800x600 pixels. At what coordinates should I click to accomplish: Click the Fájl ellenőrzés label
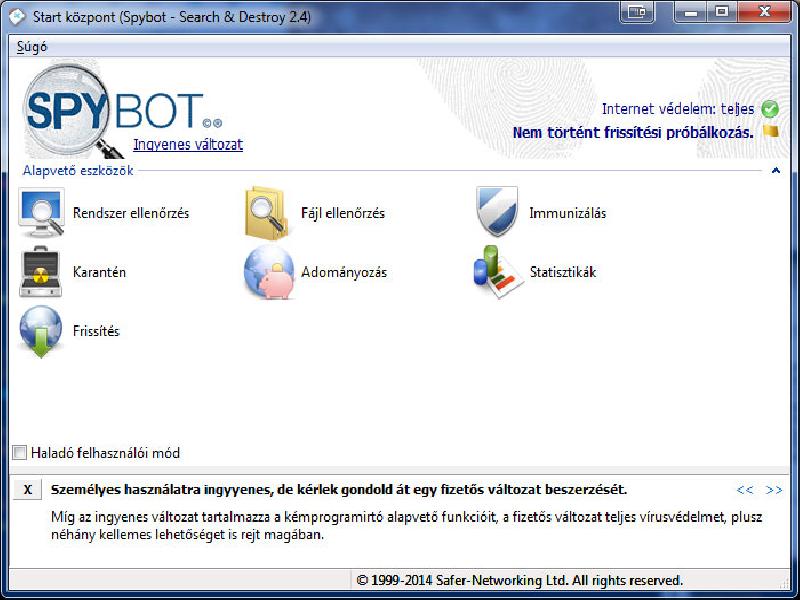point(343,213)
